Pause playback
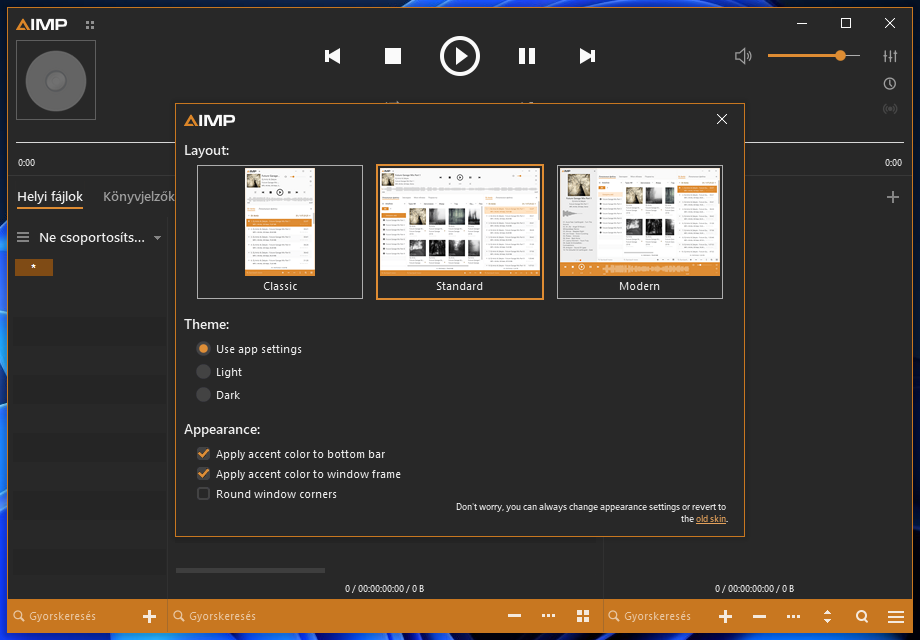The height and width of the screenshot is (640, 920). (527, 56)
